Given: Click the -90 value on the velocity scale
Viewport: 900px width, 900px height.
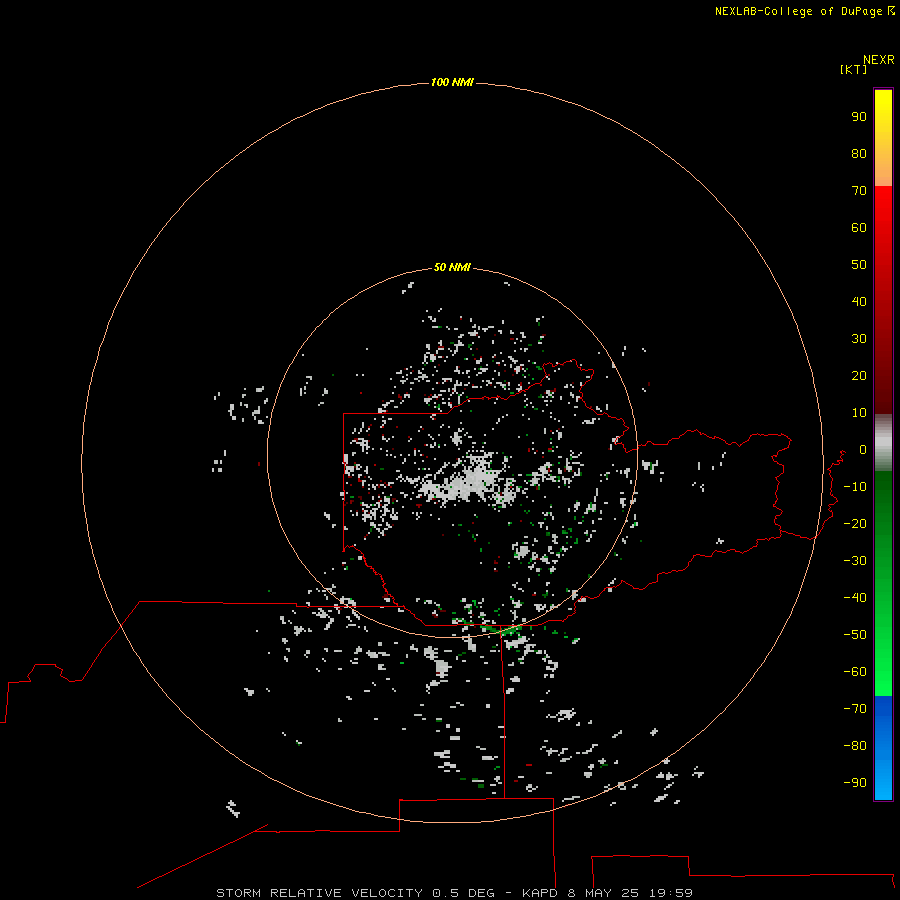Looking at the screenshot, I should (x=855, y=782).
